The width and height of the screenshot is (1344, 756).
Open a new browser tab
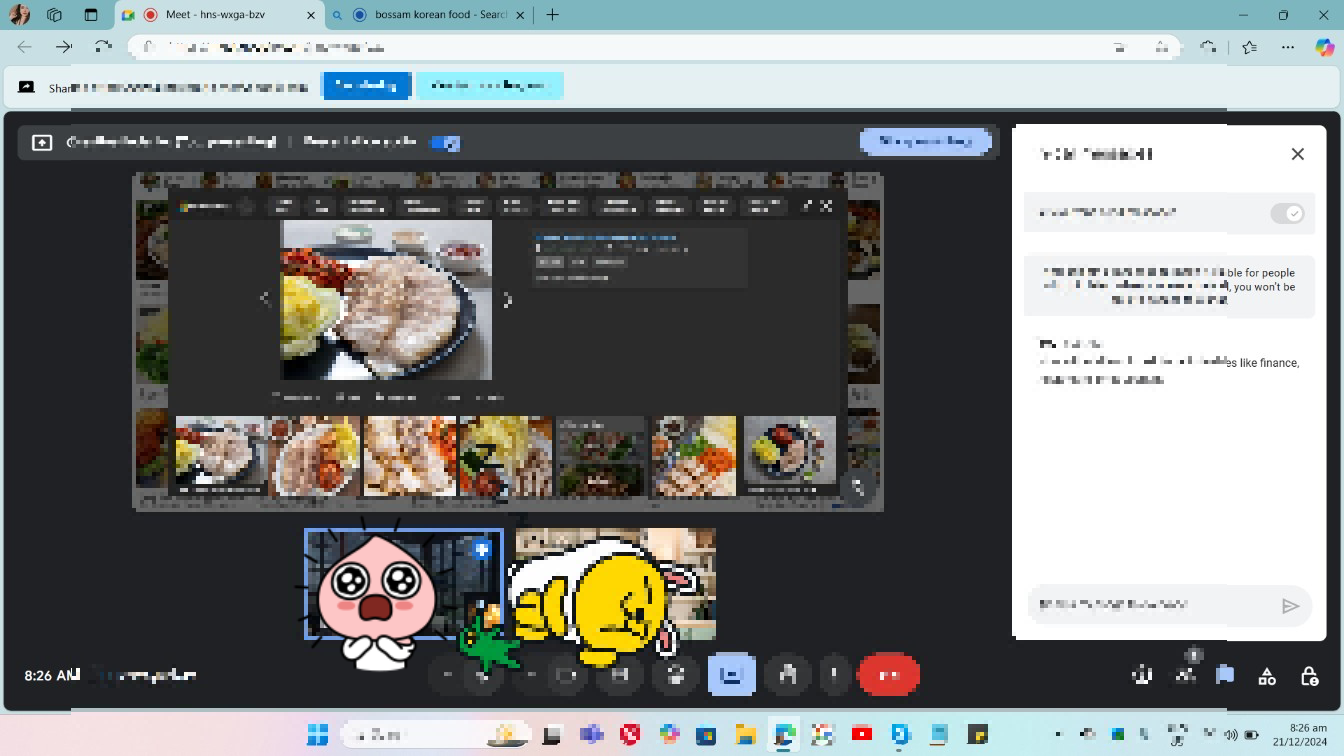(552, 15)
